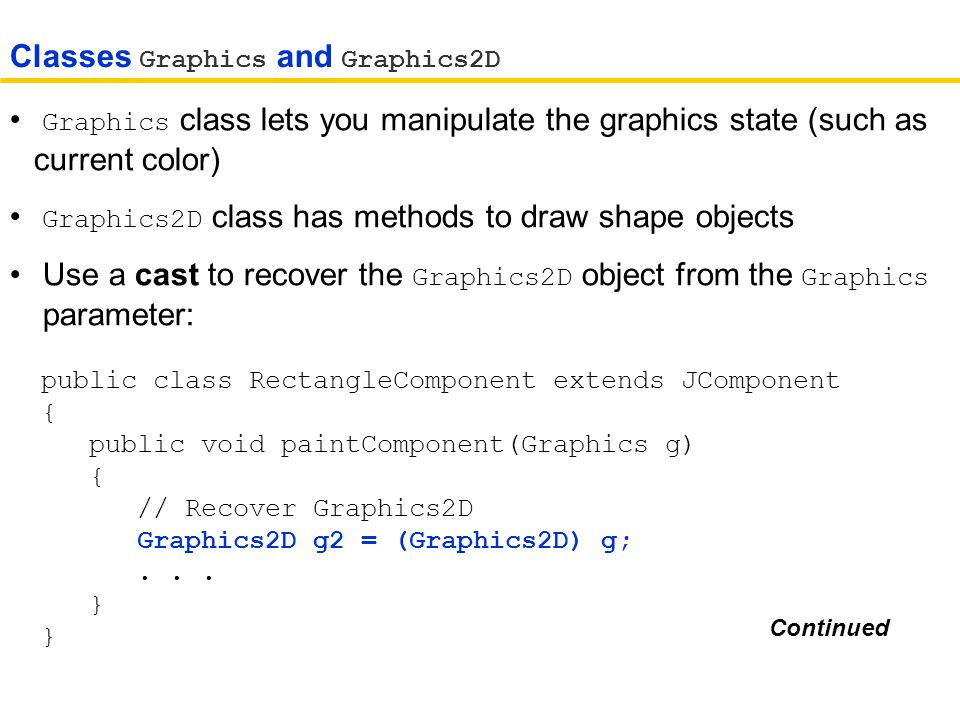Click 'current color)' text in first bullet

click(127, 160)
